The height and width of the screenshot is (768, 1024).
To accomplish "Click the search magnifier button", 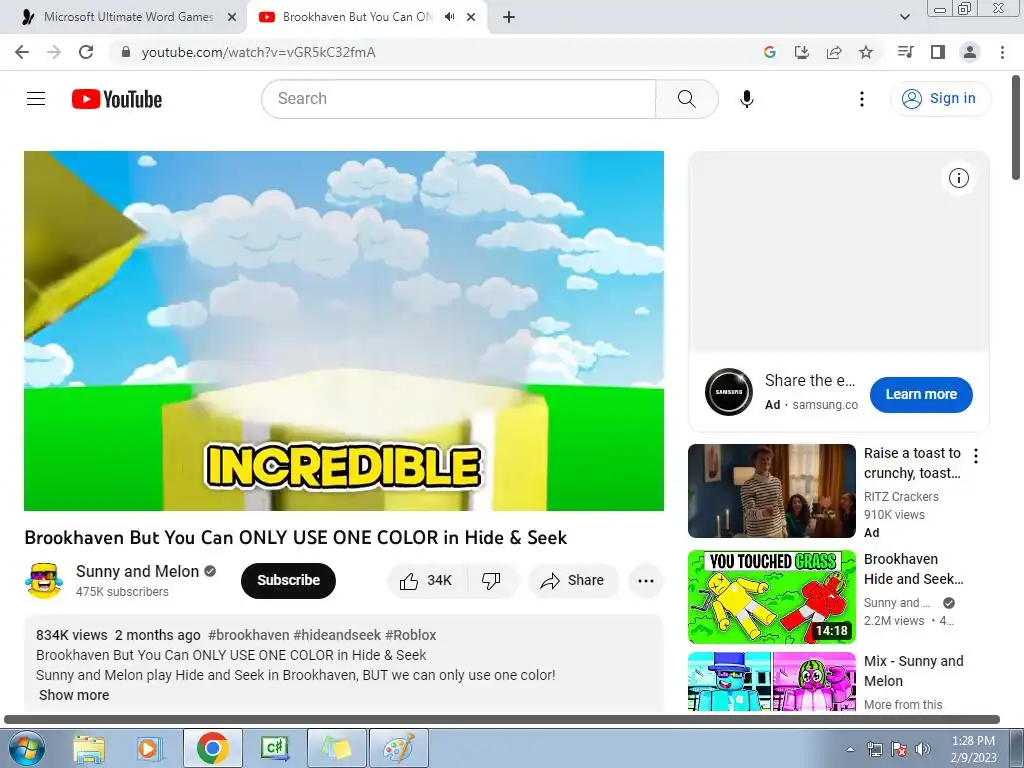I will click(686, 99).
